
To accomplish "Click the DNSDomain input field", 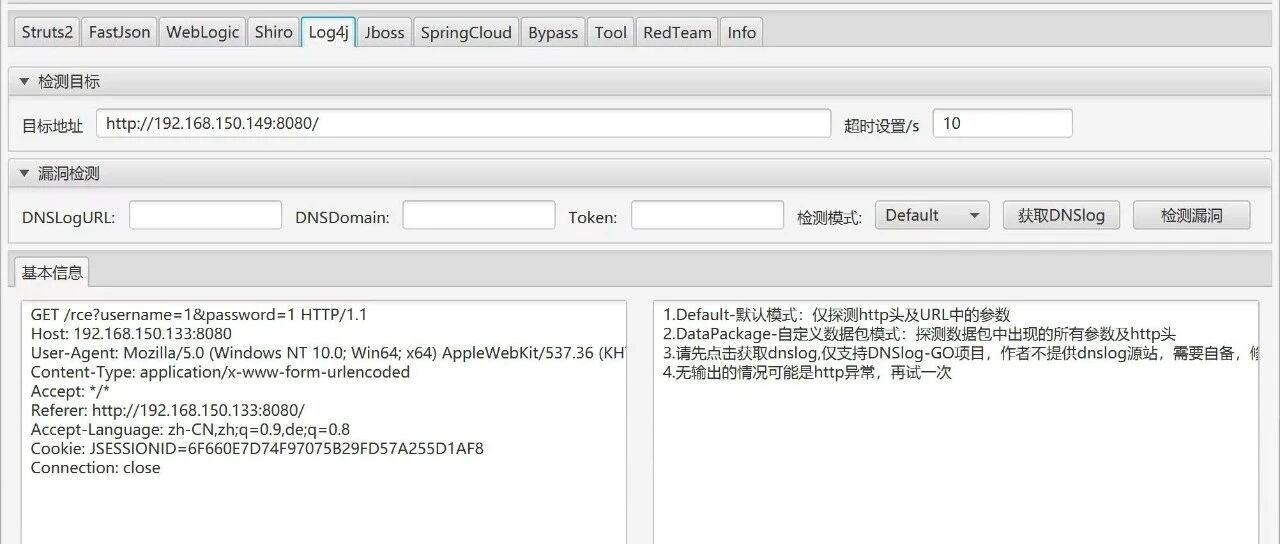I will [479, 215].
